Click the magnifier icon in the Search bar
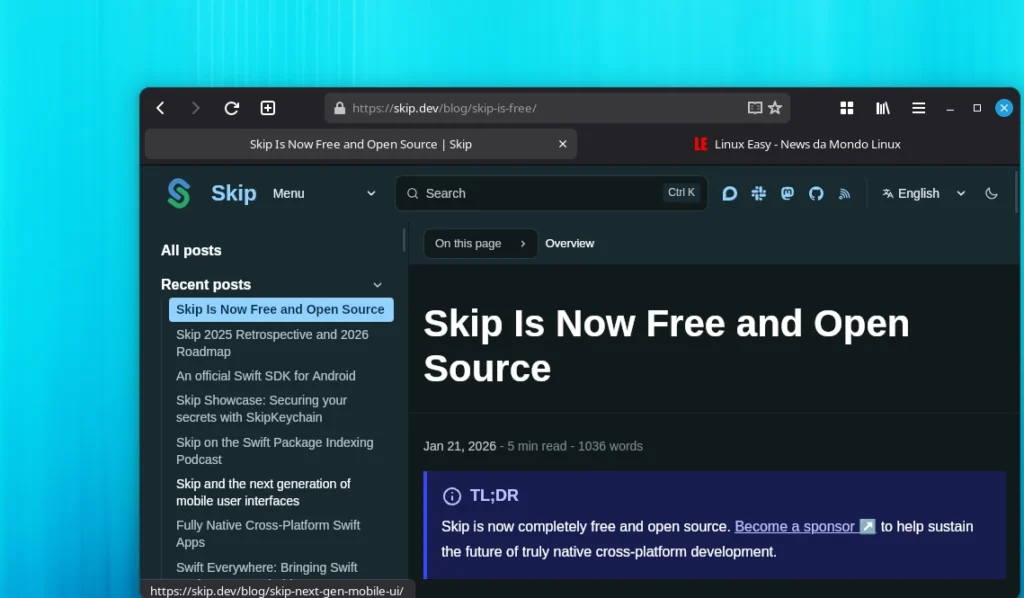 pos(413,193)
